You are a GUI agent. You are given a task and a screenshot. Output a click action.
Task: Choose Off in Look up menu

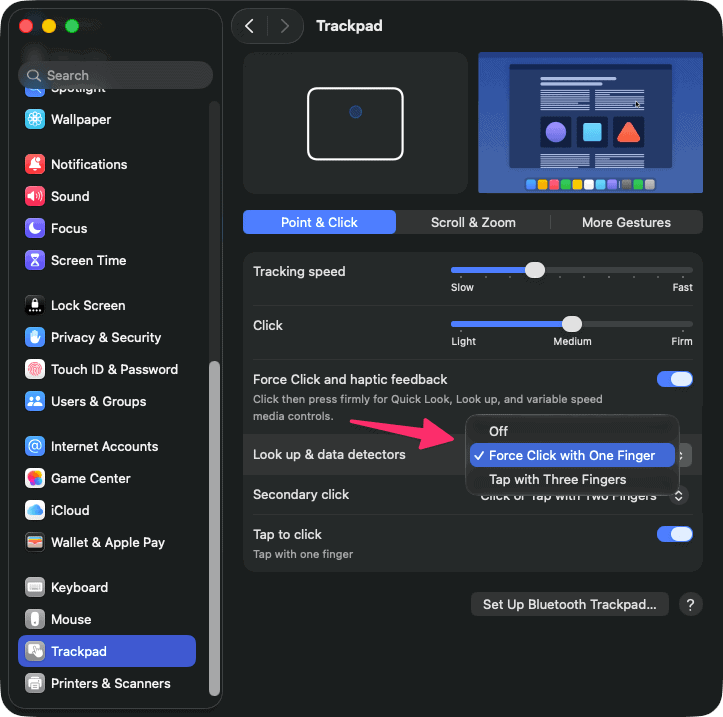[572, 431]
